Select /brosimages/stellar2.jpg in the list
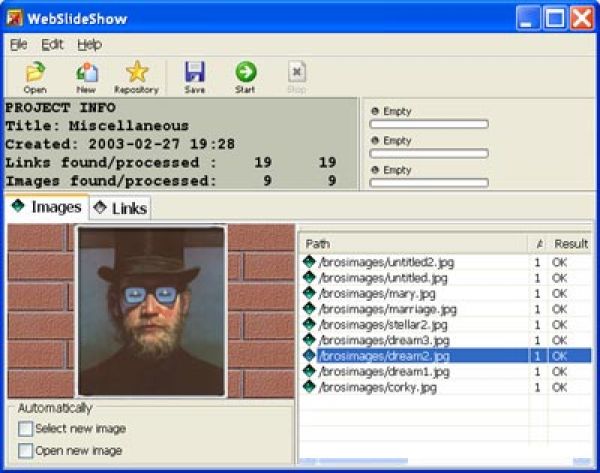 [x=383, y=325]
